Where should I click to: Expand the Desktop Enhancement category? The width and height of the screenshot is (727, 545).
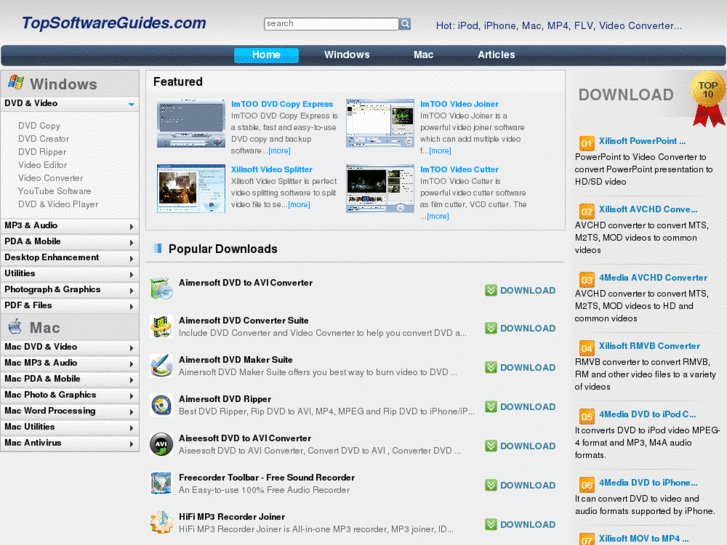(x=70, y=258)
